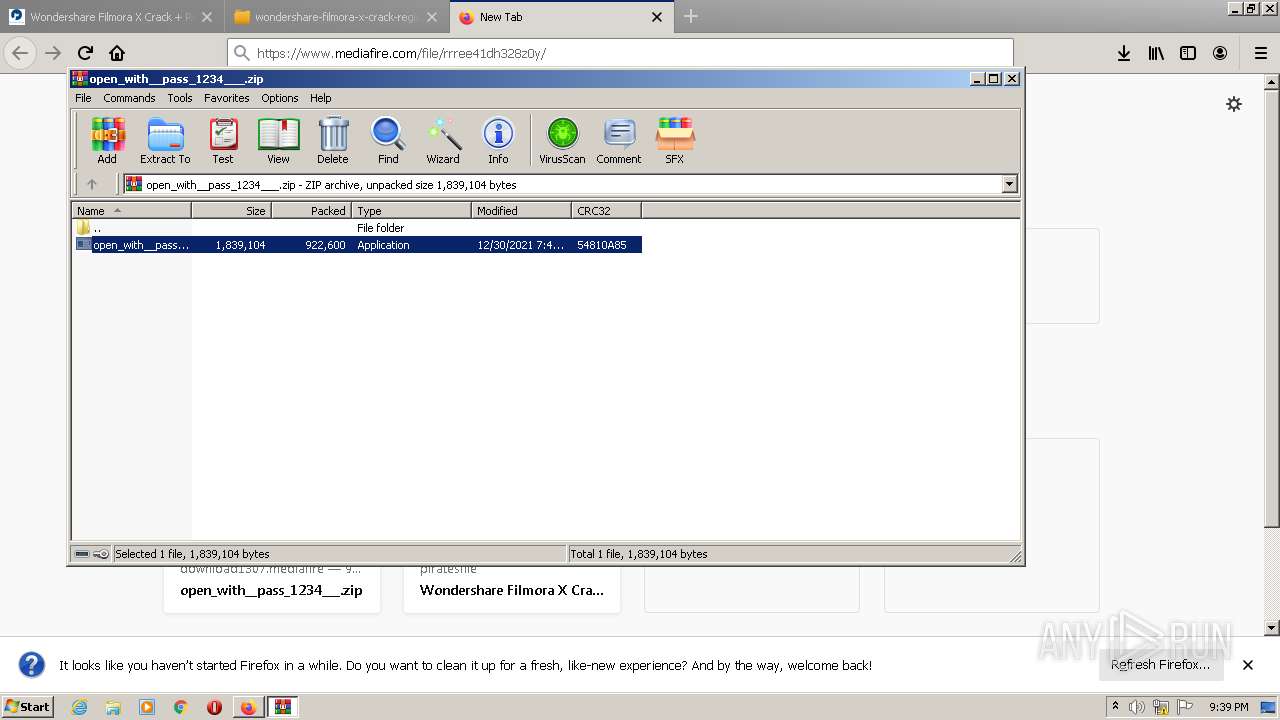Click the taskbar clock showing 9:39 PM

point(1229,707)
